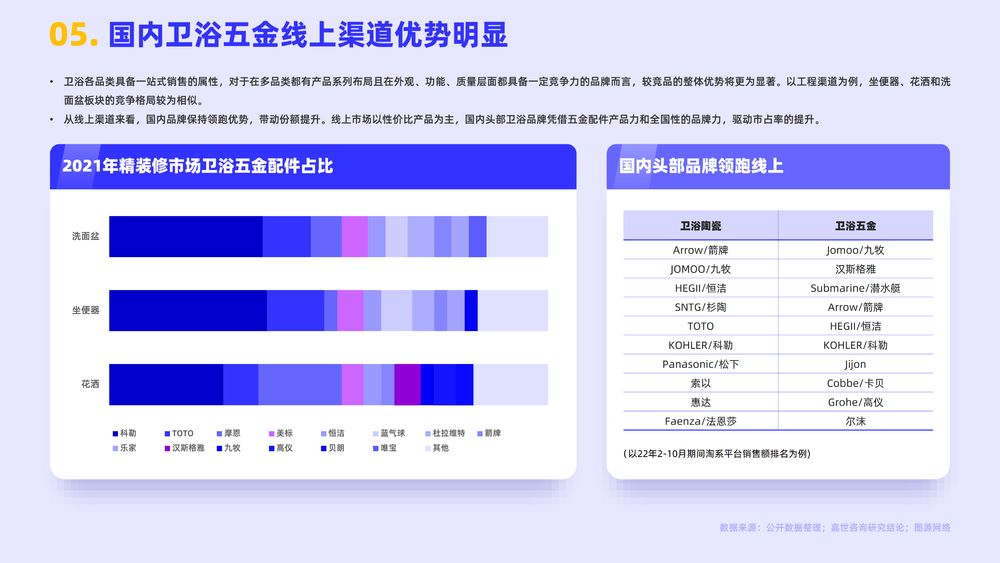Click the pink 美标 legend entry
Screen dimensions: 1000x563
pos(281,433)
